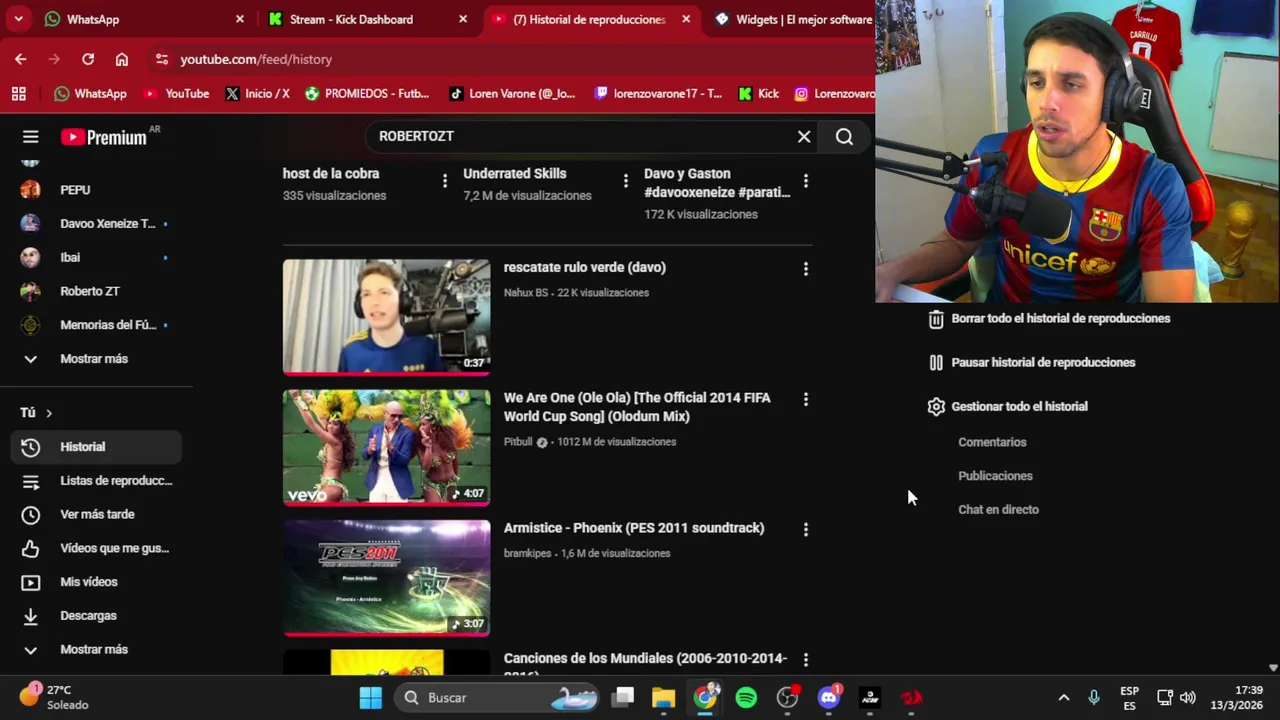Open the Windows Start menu

tap(371, 698)
